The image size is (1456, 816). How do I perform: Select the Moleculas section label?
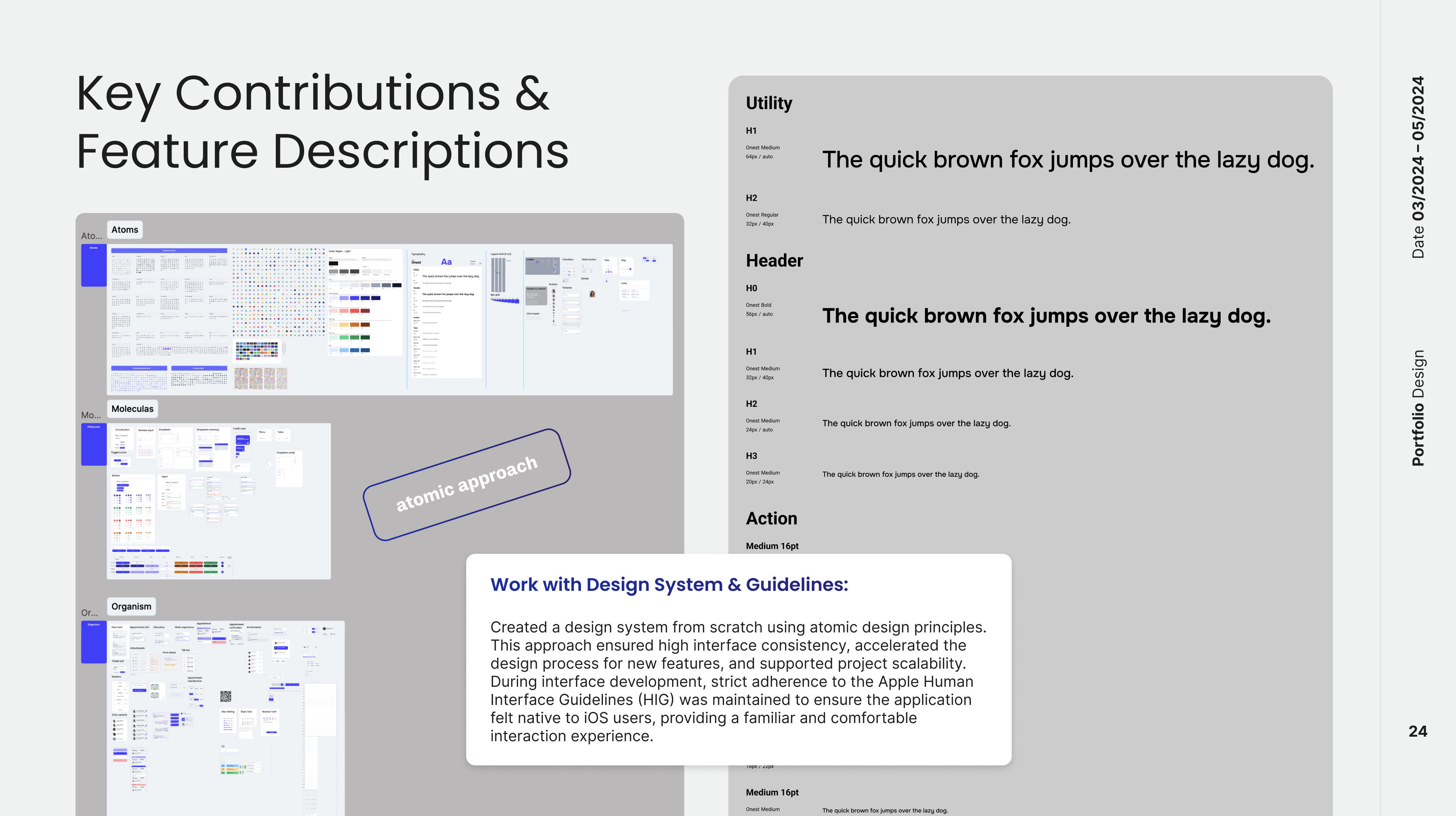[132, 408]
